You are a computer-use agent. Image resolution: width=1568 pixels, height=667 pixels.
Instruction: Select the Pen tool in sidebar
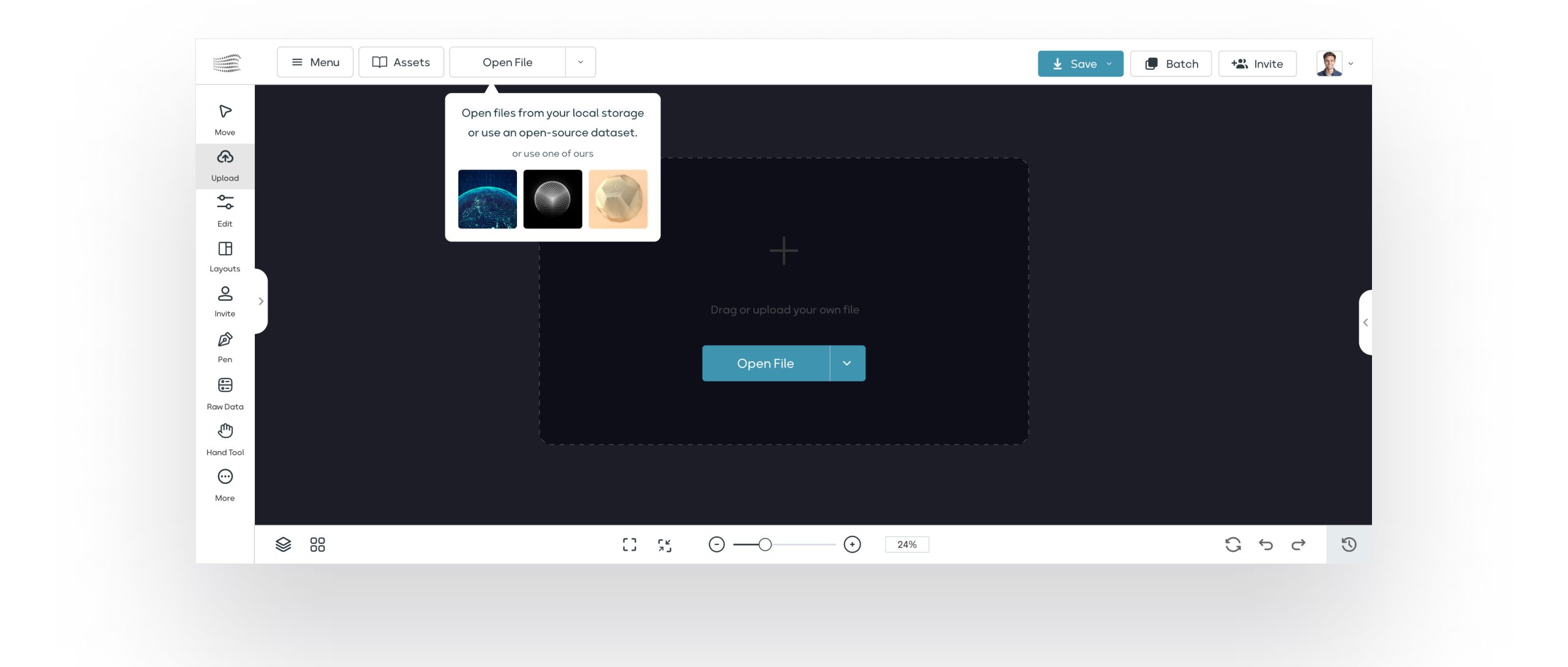(x=225, y=347)
